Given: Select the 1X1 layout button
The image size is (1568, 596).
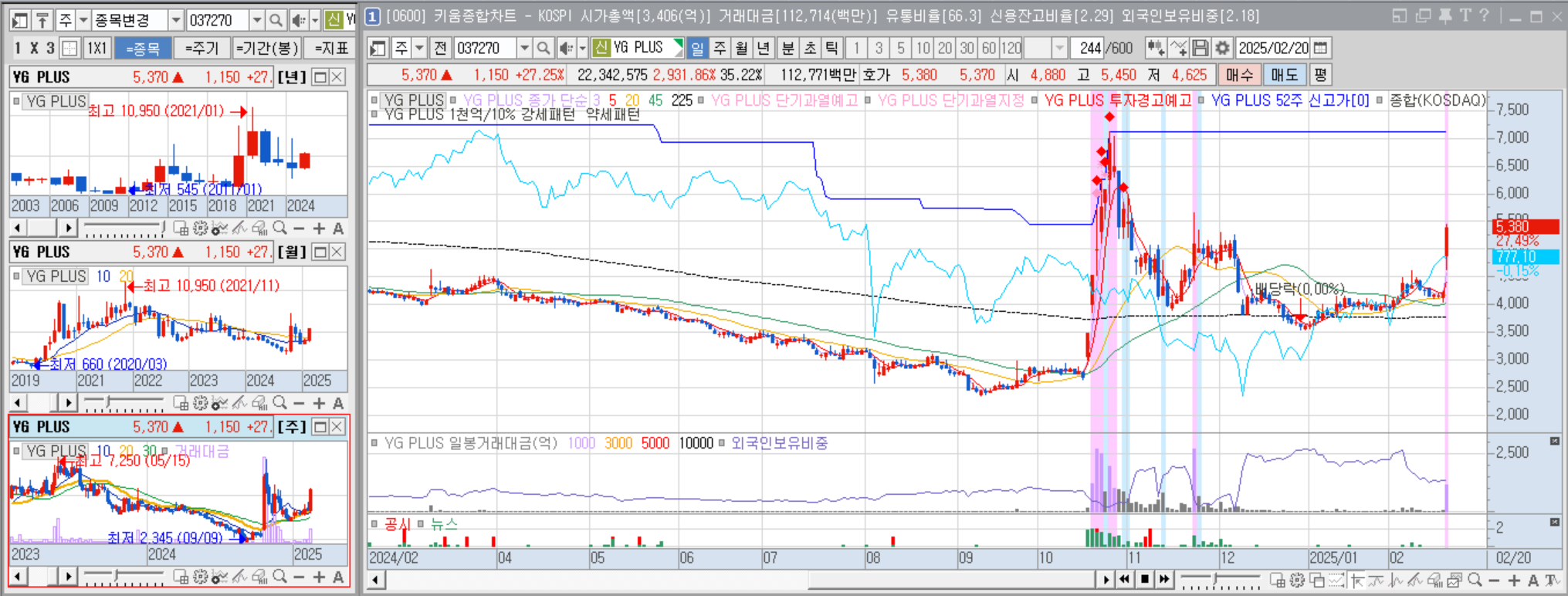Looking at the screenshot, I should [x=97, y=48].
